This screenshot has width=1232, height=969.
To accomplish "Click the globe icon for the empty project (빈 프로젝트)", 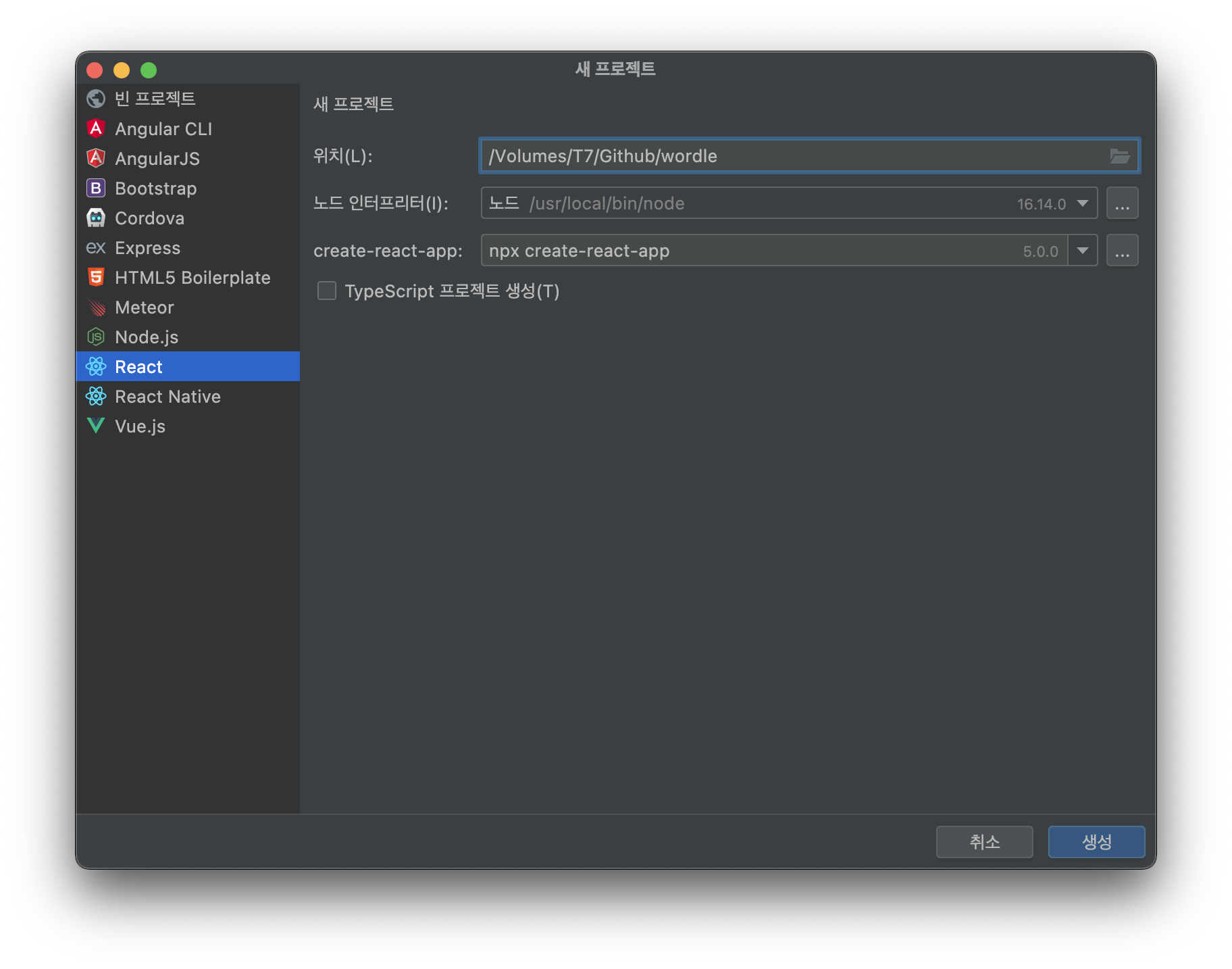I will 96,99.
